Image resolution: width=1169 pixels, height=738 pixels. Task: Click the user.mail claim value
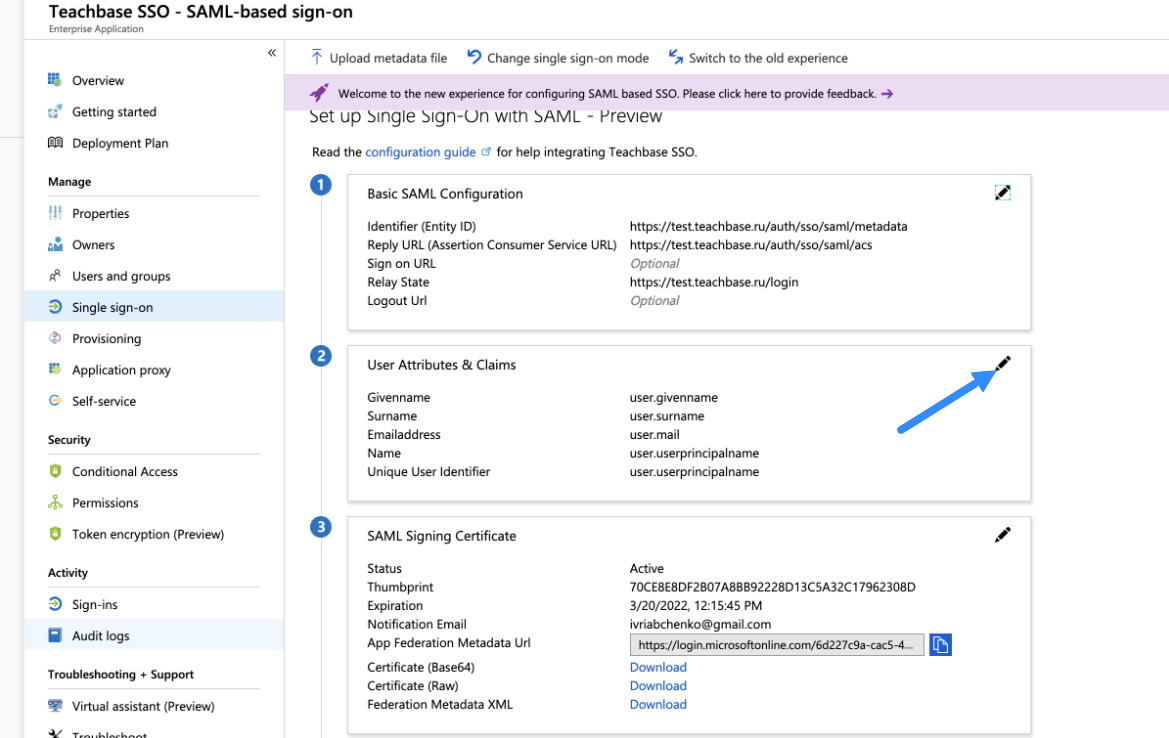click(x=655, y=435)
